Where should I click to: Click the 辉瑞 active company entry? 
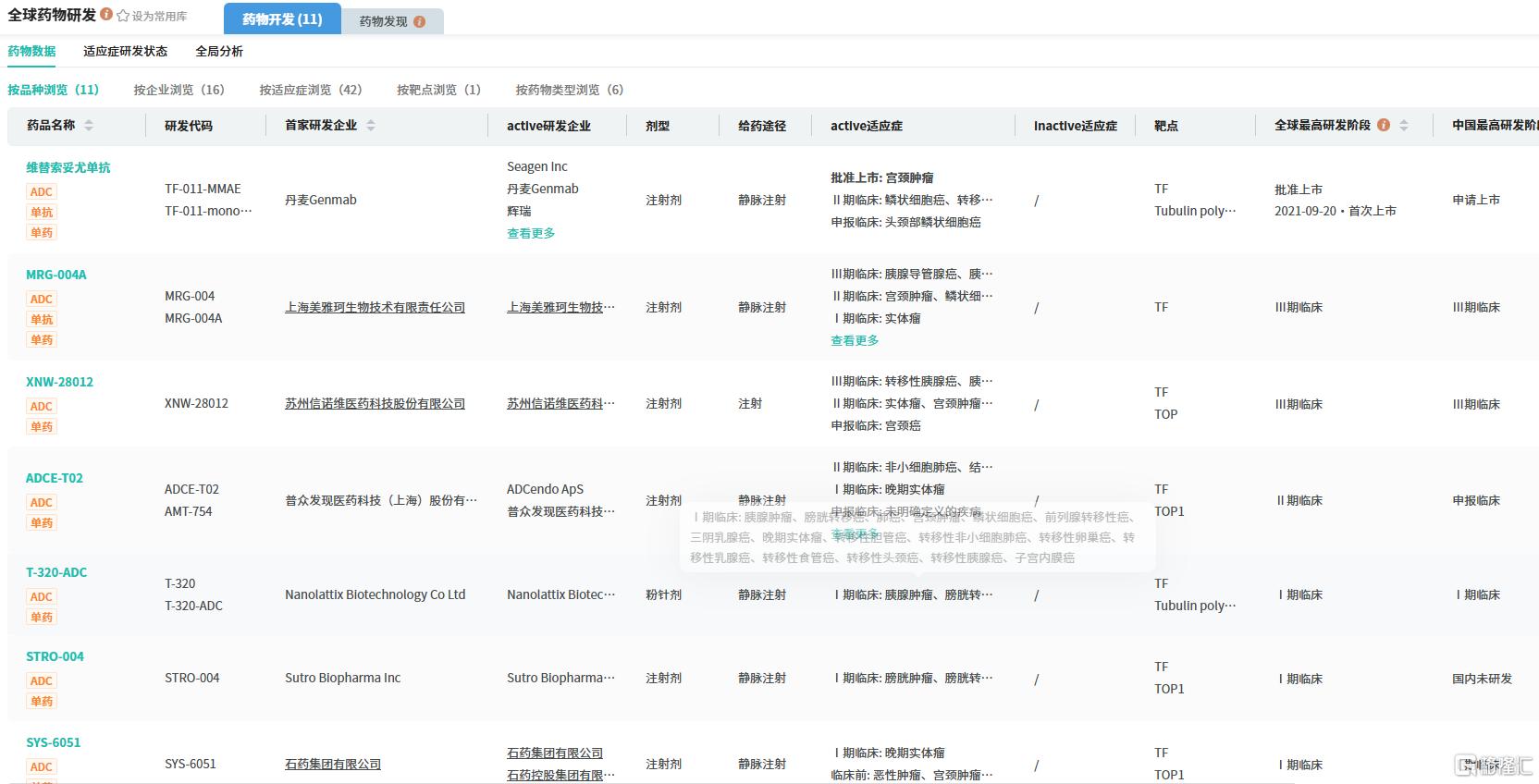coord(519,211)
